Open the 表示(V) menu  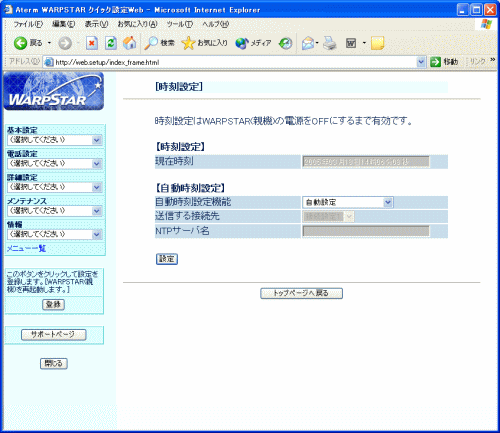96,24
